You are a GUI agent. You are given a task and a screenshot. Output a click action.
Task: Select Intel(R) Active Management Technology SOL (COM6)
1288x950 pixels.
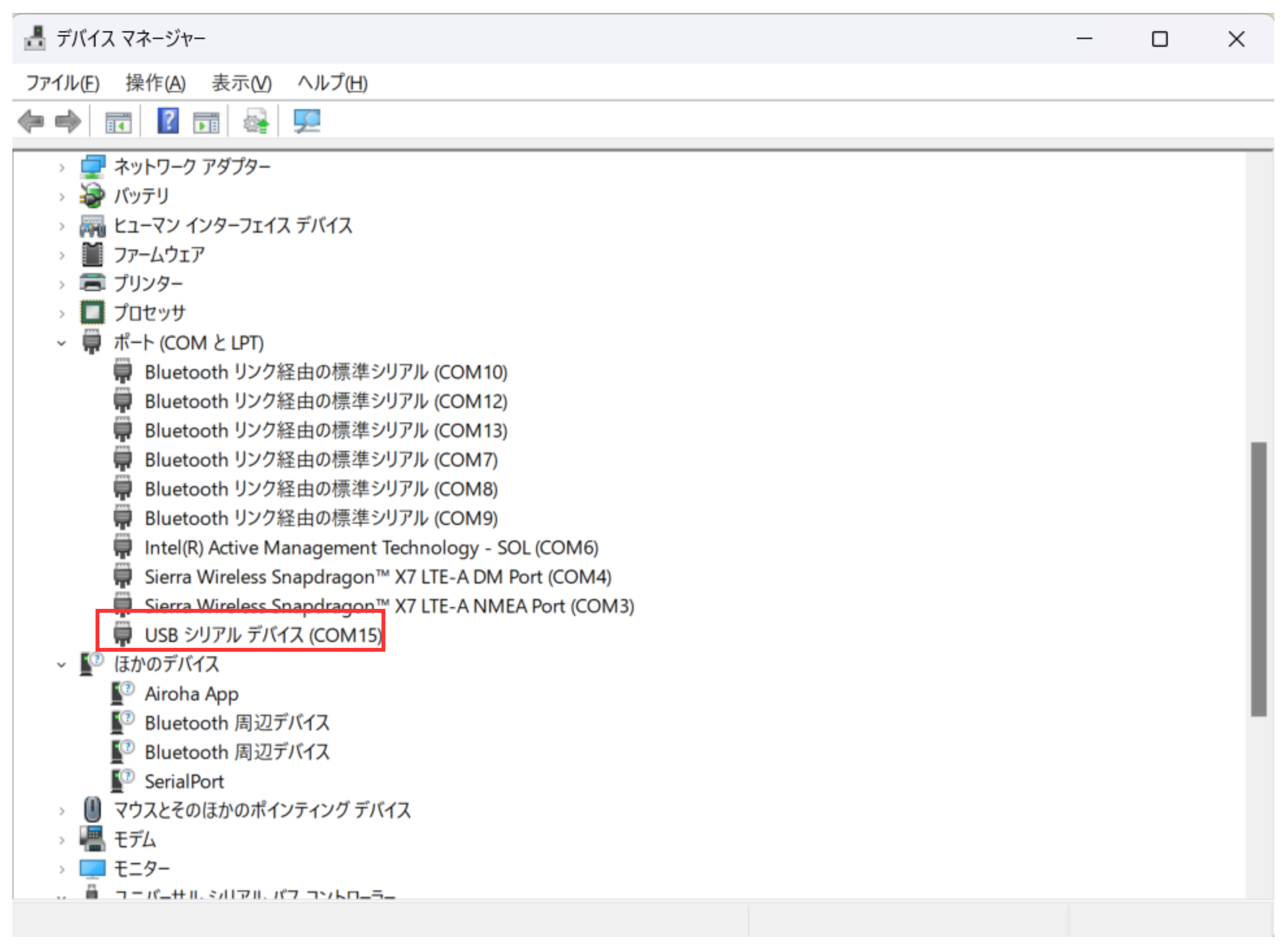point(371,547)
